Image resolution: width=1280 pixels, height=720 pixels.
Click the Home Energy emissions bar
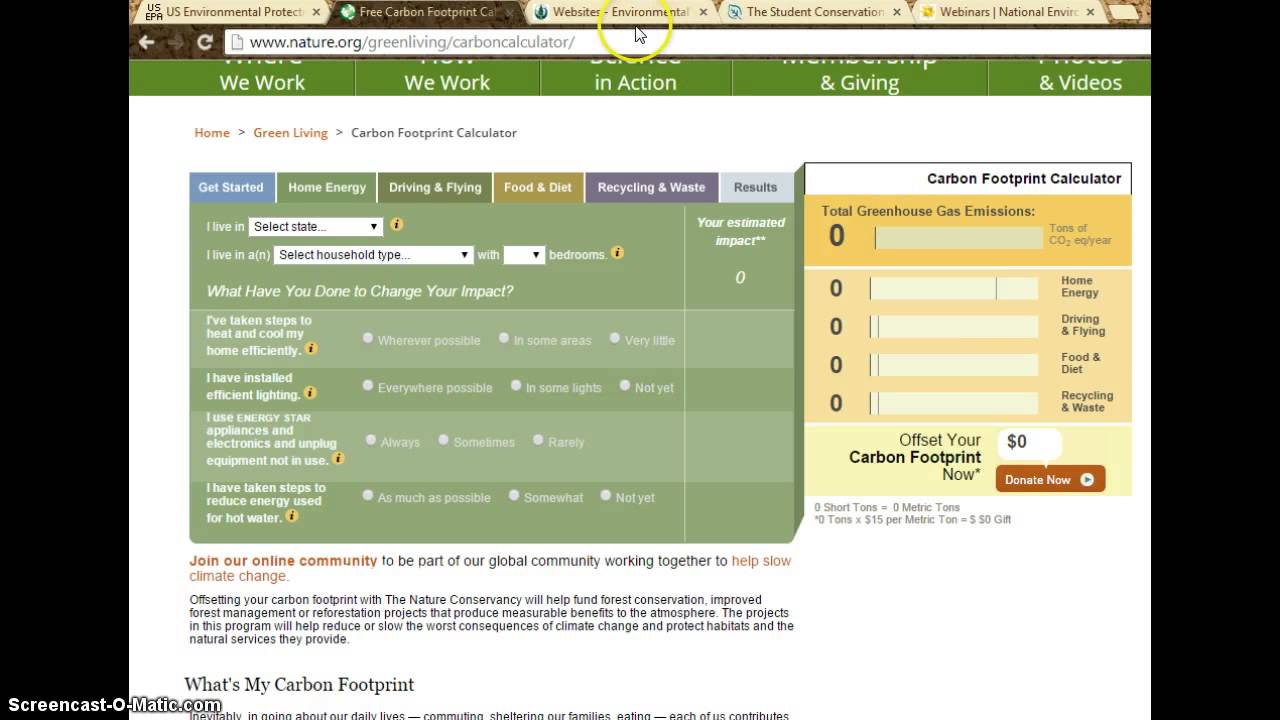click(x=954, y=289)
